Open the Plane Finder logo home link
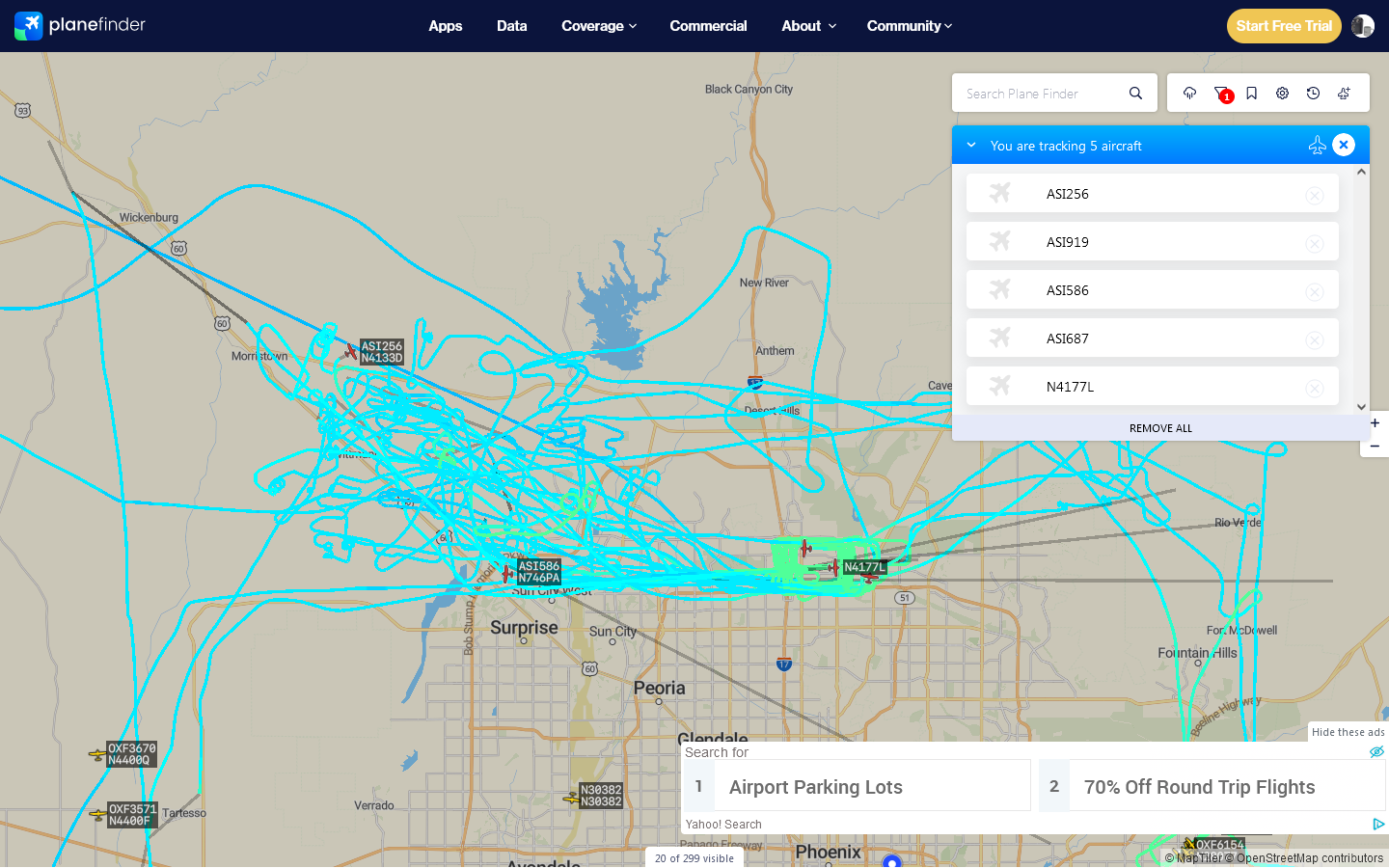The image size is (1389, 868). (80, 25)
